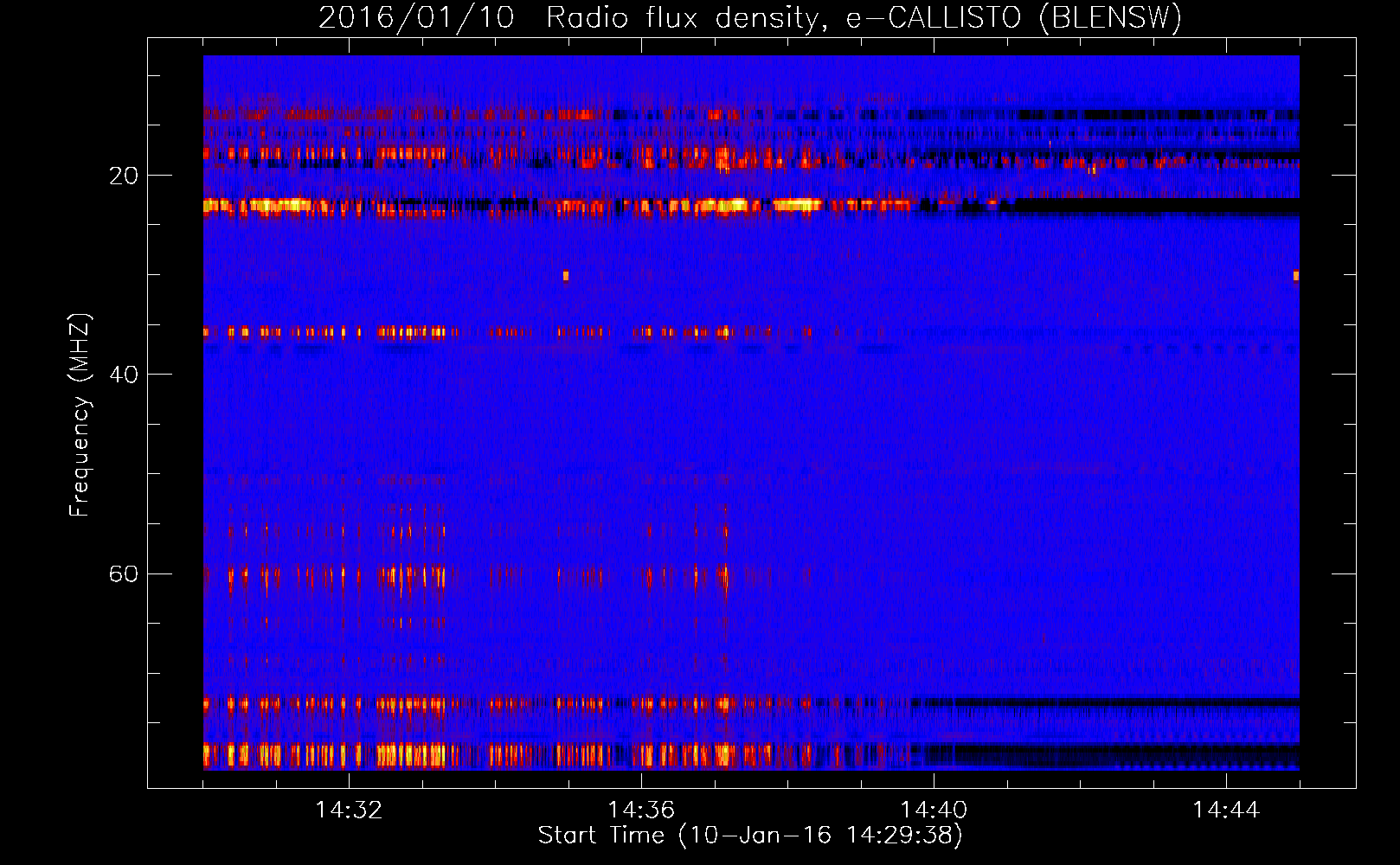This screenshot has height=865, width=1400.
Task: Click the 60 frequency tick label
Action: coord(124,573)
